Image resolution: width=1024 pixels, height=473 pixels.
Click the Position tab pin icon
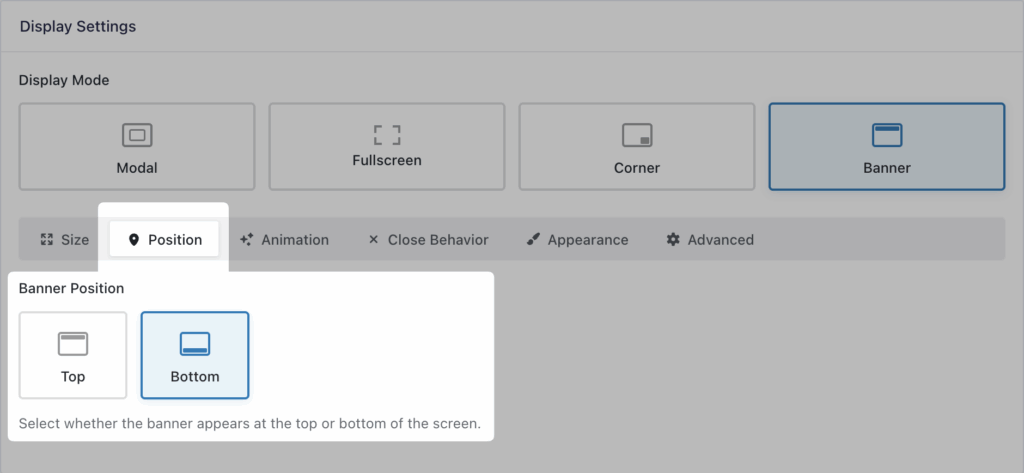pyautogui.click(x=134, y=240)
